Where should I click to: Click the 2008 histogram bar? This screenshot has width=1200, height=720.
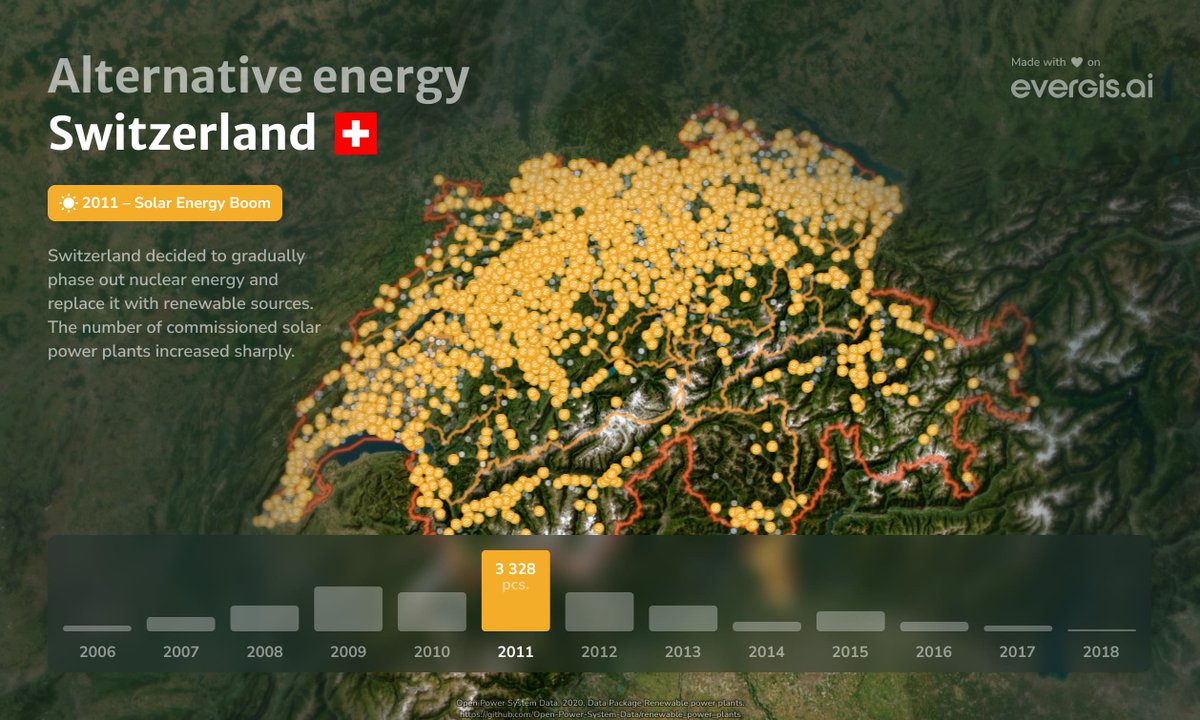point(264,618)
